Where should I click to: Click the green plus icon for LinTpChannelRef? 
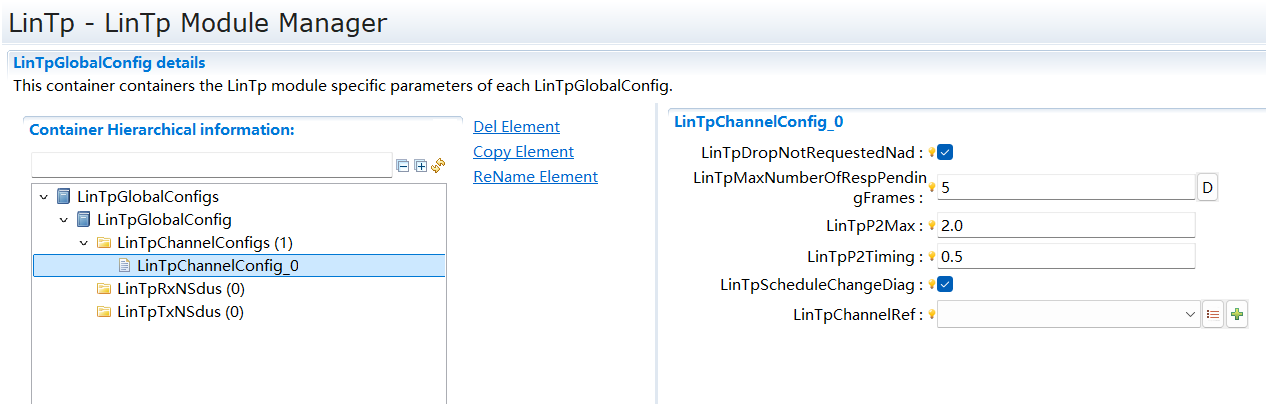(1238, 315)
